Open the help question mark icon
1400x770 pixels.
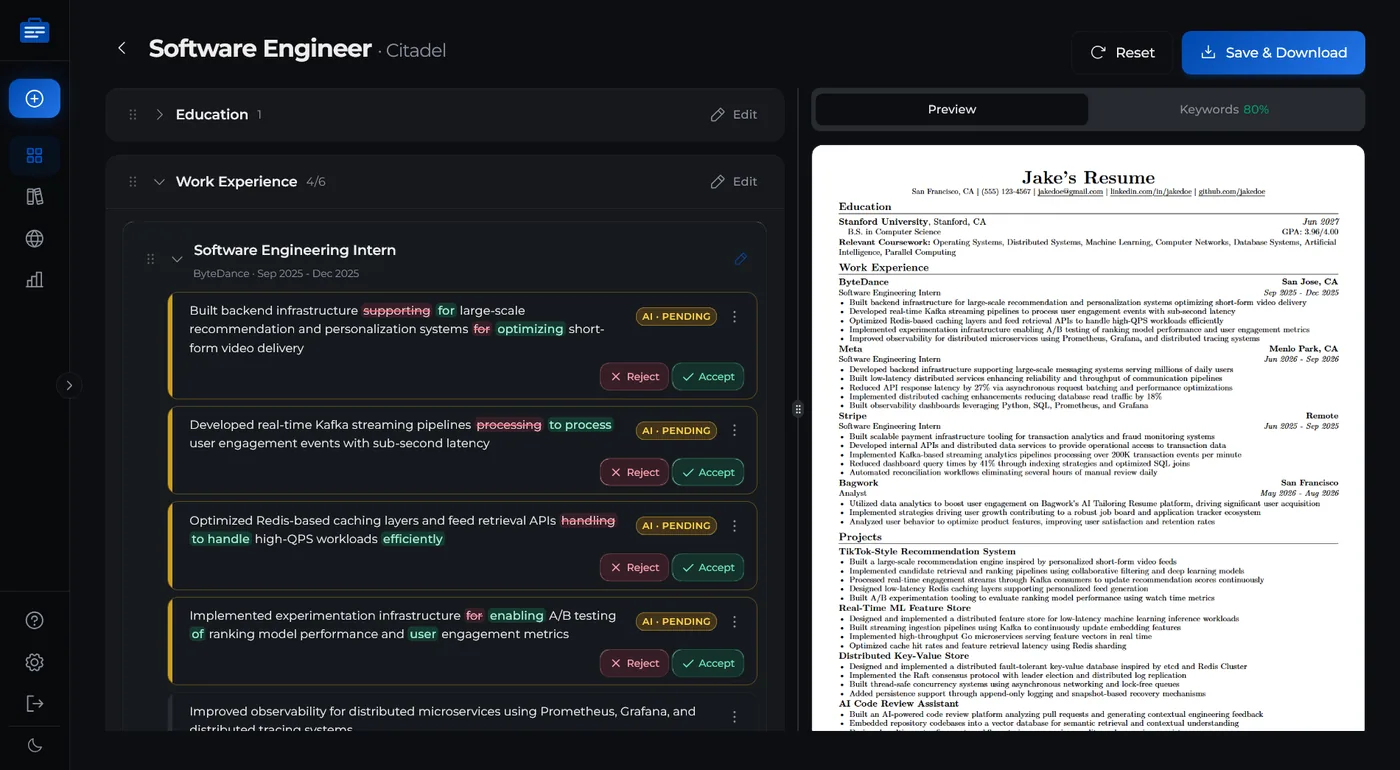point(34,620)
